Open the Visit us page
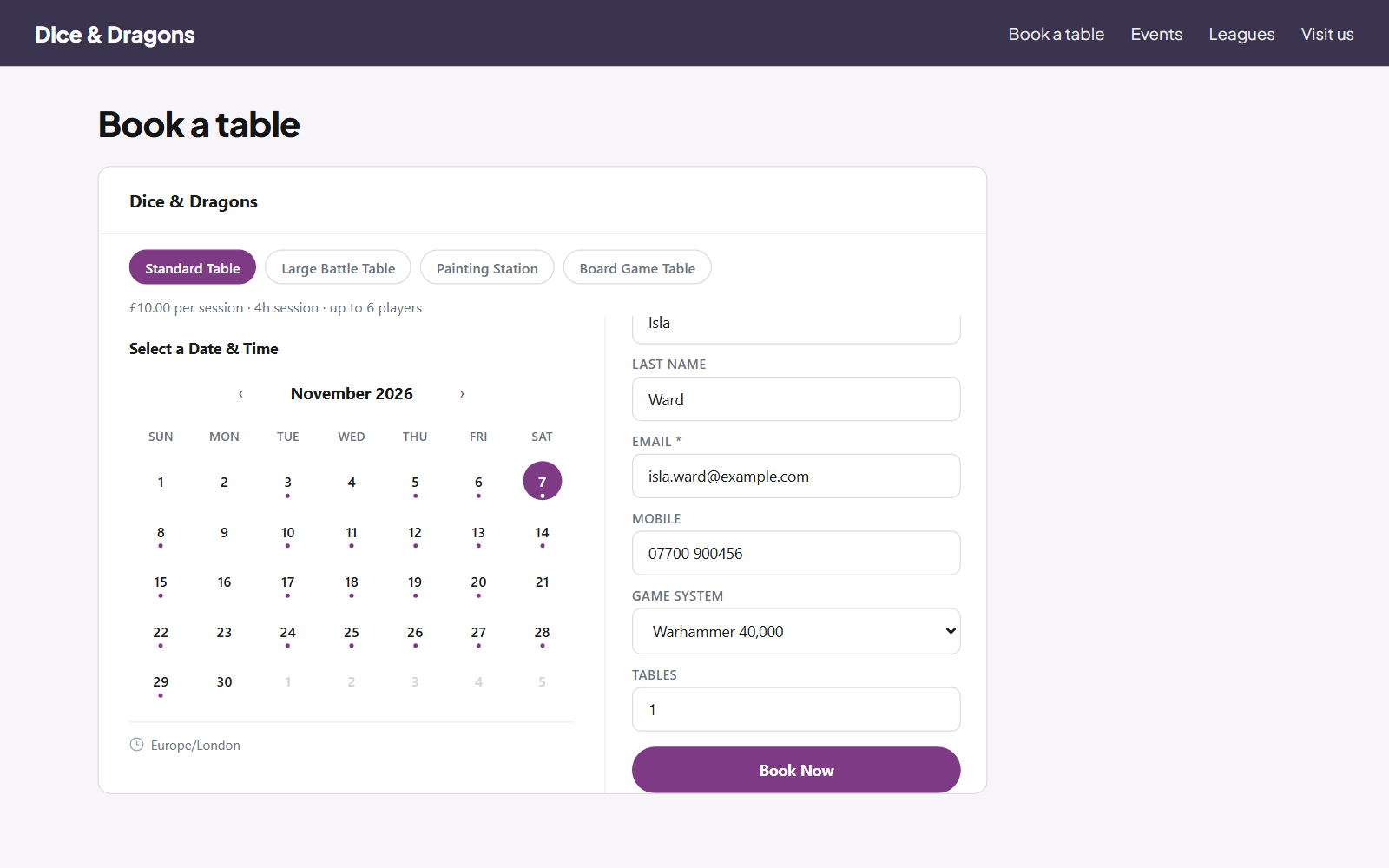The height and width of the screenshot is (868, 1389). click(1327, 34)
